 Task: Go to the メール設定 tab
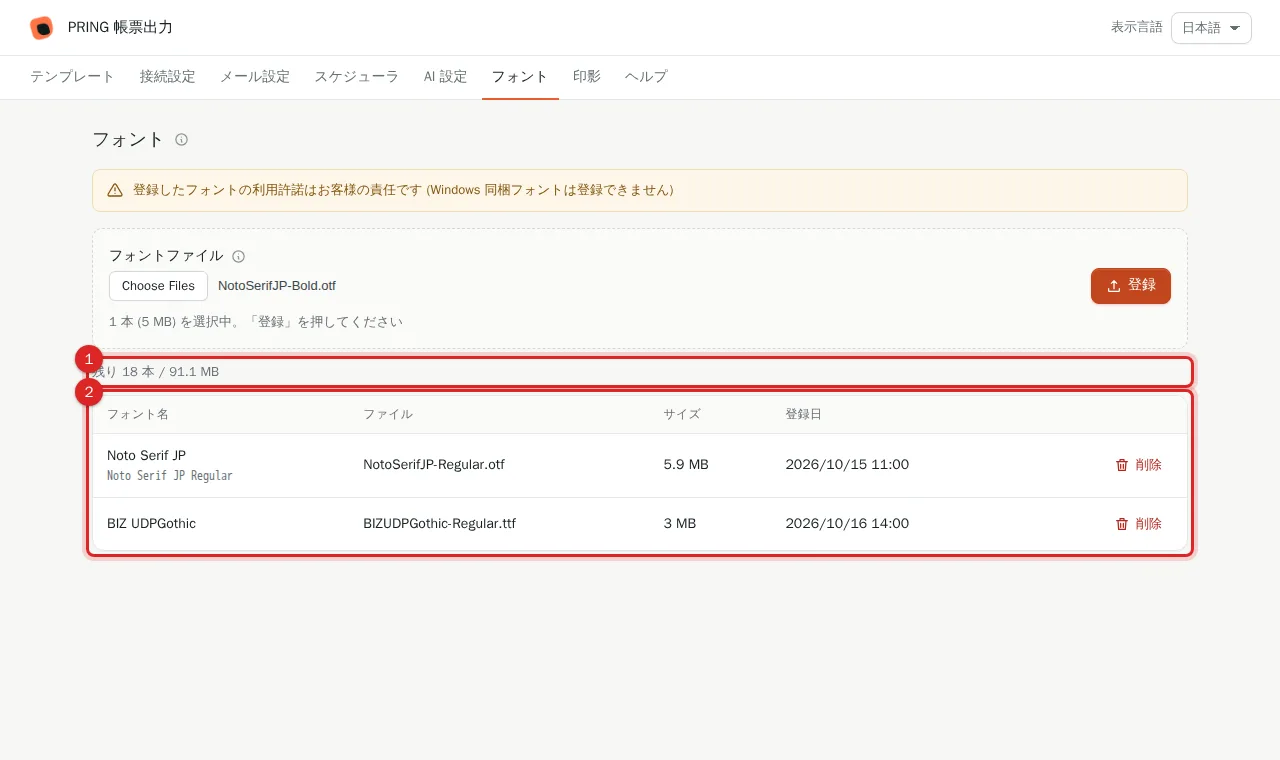point(255,77)
